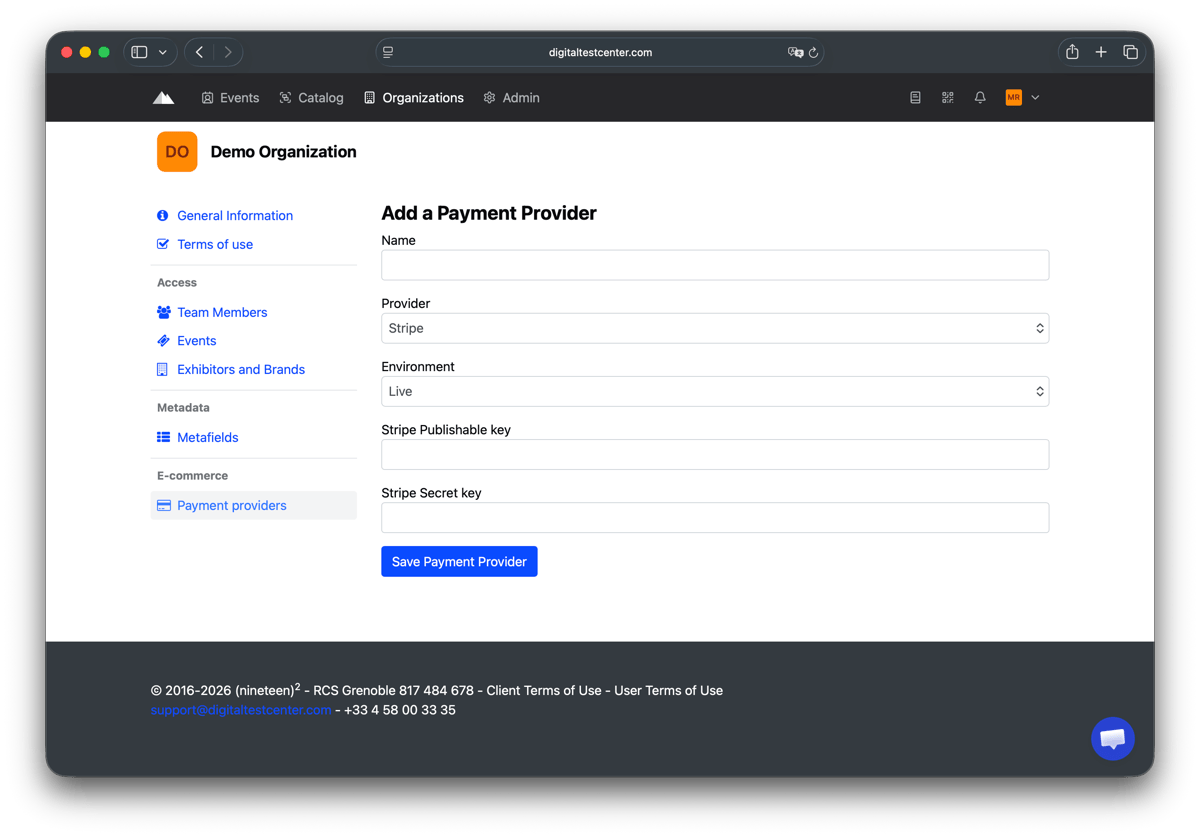The image size is (1200, 837).
Task: Open the Provider dropdown showing Stripe
Action: pos(715,328)
